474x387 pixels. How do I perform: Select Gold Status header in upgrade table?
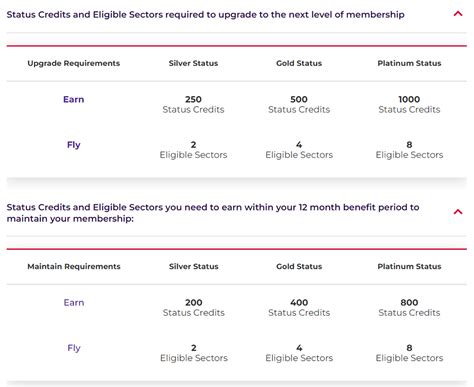[x=299, y=63]
